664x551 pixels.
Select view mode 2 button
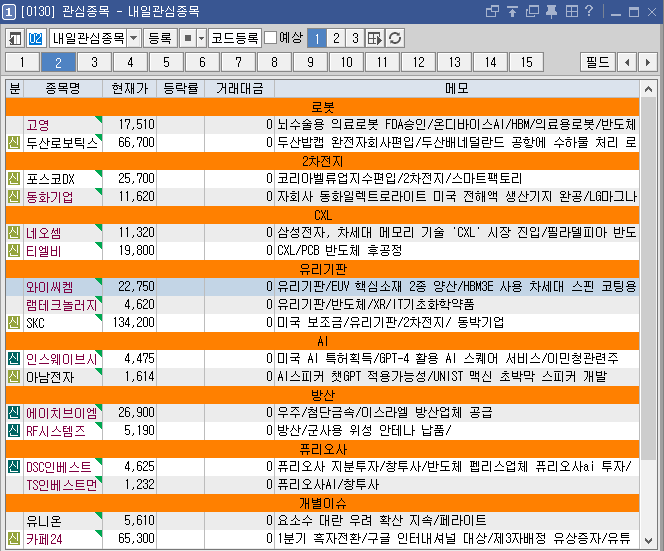[336, 39]
